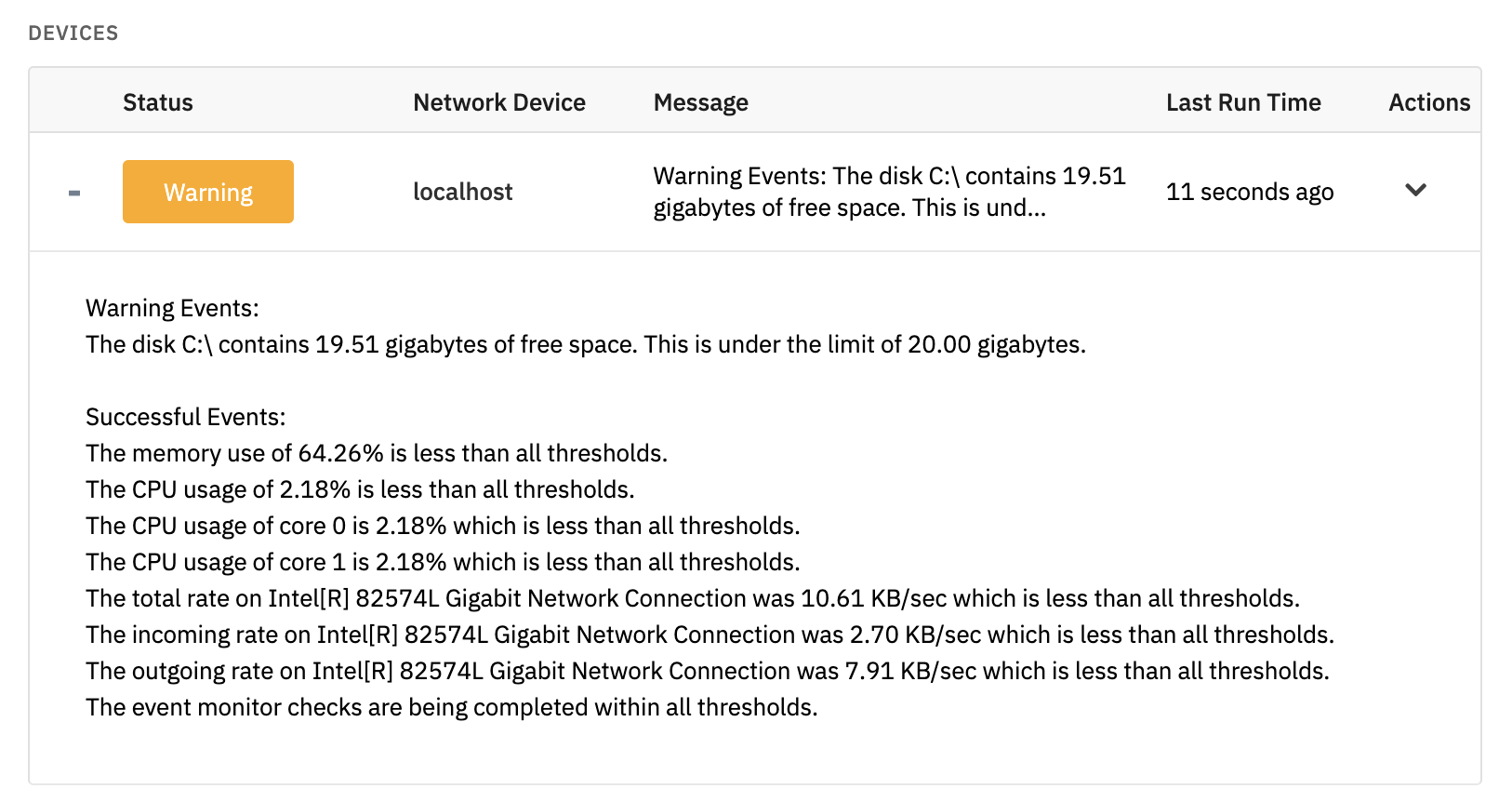The image size is (1512, 802).
Task: Click the 'Warning Events:' heading text
Action: pos(172,308)
